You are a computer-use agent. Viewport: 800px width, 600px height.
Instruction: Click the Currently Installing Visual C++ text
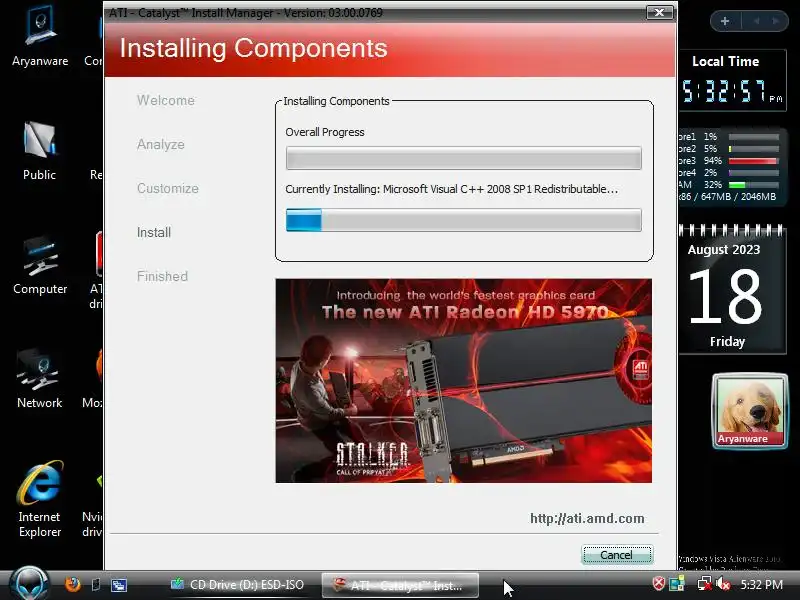click(452, 189)
